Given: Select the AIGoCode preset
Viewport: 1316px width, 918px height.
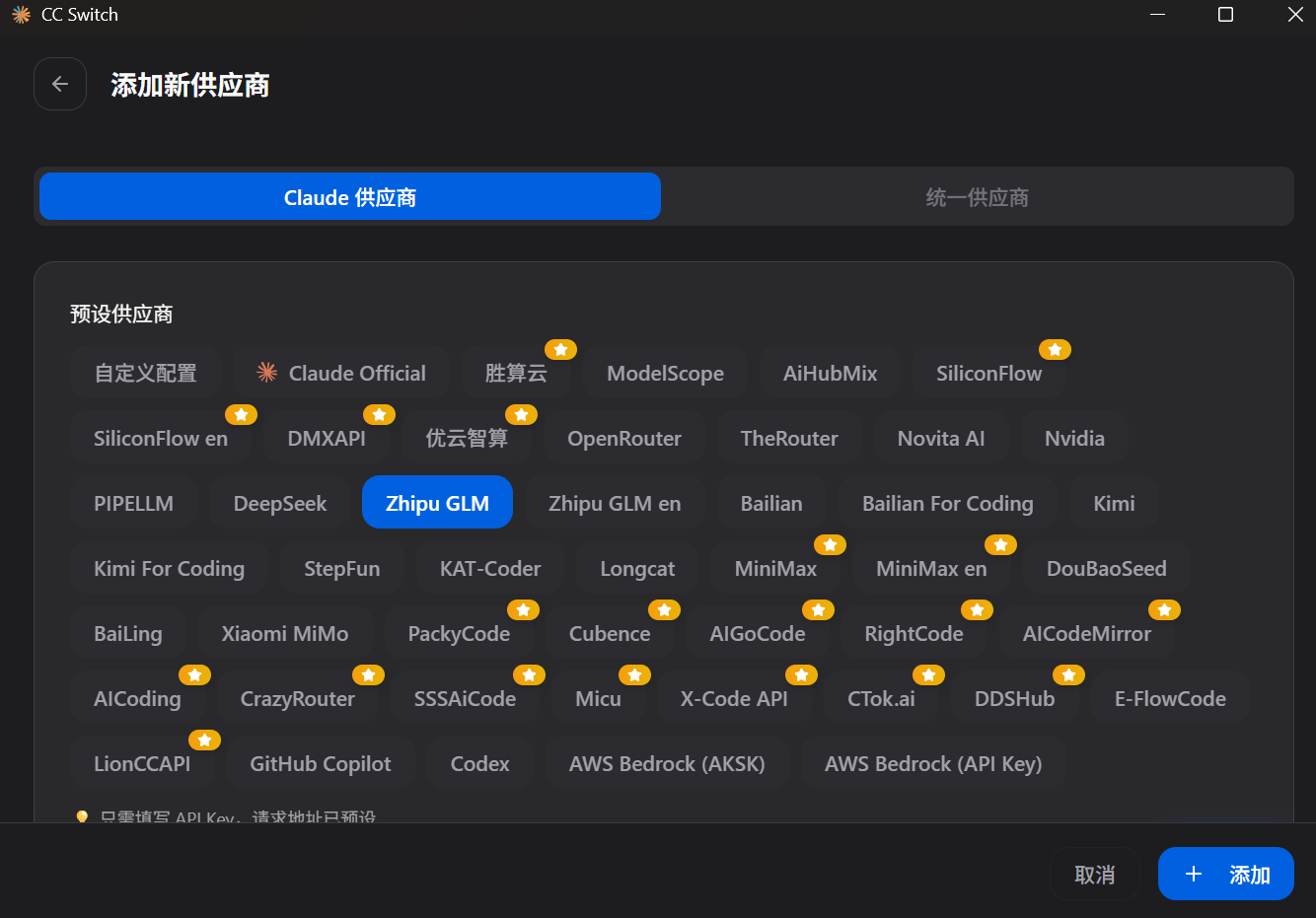Looking at the screenshot, I should pos(758,633).
